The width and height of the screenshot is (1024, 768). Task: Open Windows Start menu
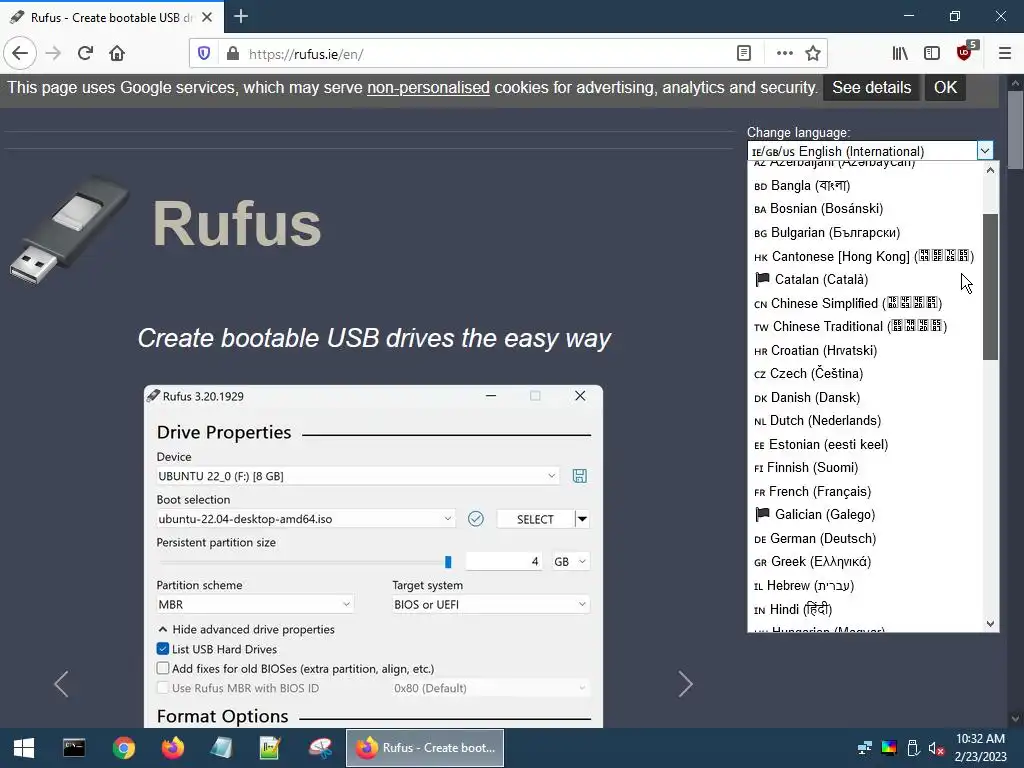24,748
